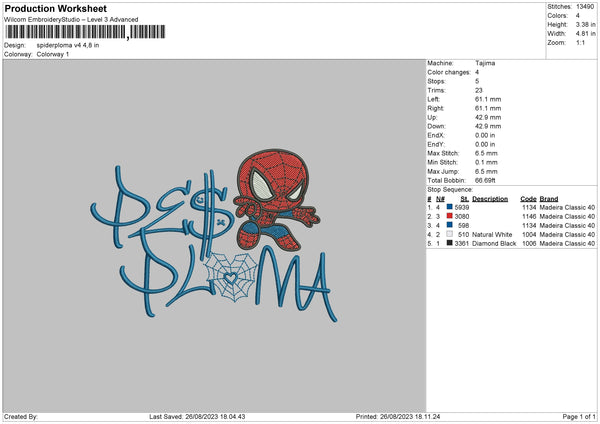Click the 'Colorway 1' value
The image size is (600, 424).
click(53, 54)
